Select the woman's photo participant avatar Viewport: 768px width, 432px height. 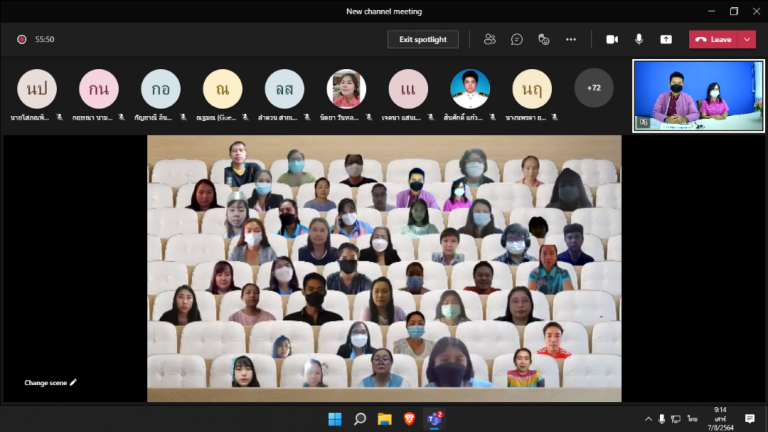[346, 89]
